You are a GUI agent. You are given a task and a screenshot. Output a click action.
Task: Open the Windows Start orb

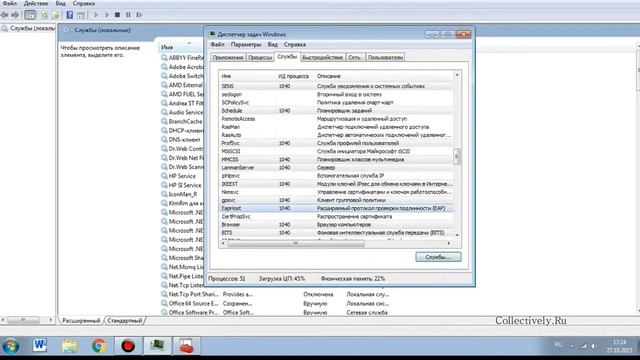click(11, 346)
